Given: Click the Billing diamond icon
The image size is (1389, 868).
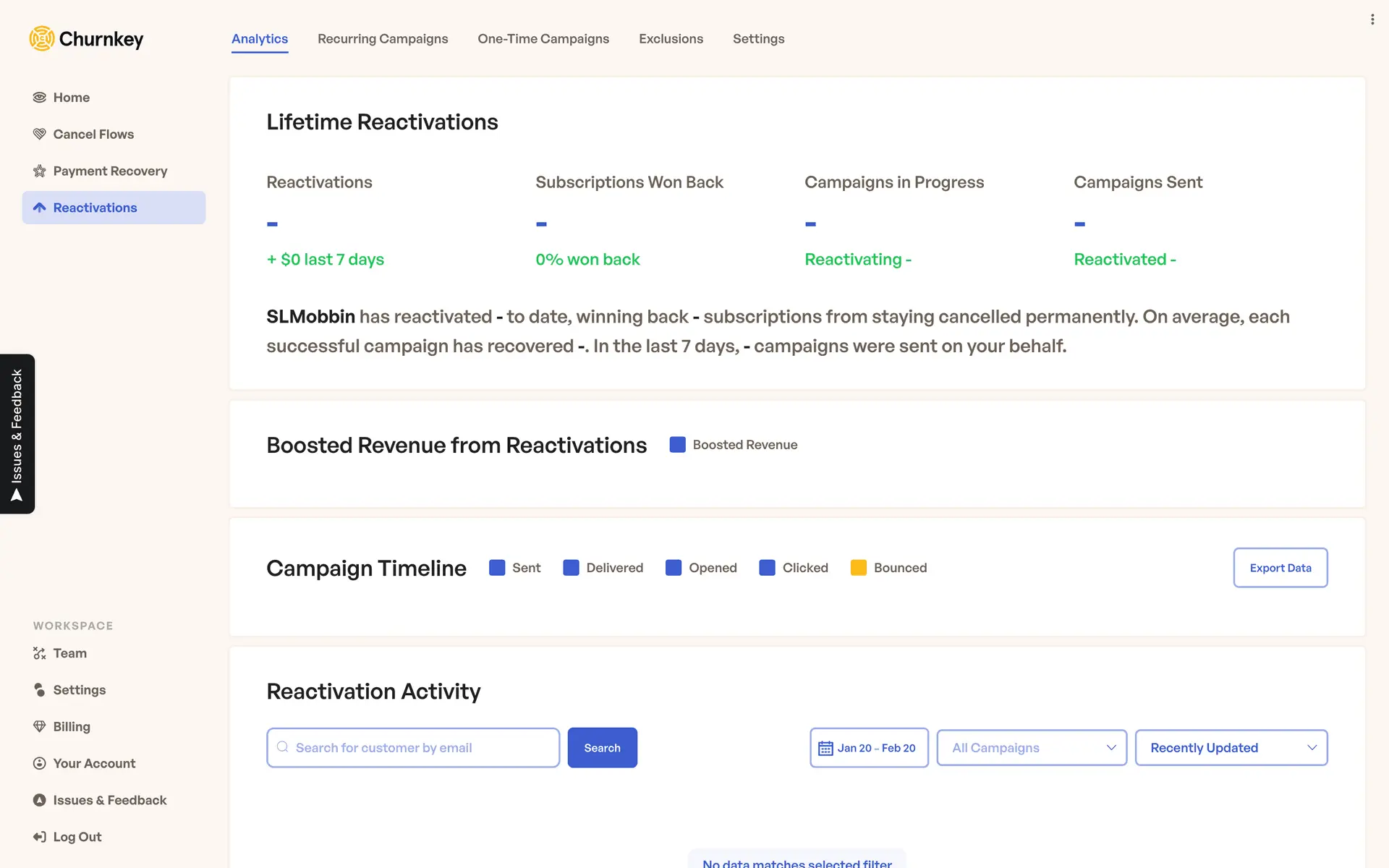Looking at the screenshot, I should [39, 727].
